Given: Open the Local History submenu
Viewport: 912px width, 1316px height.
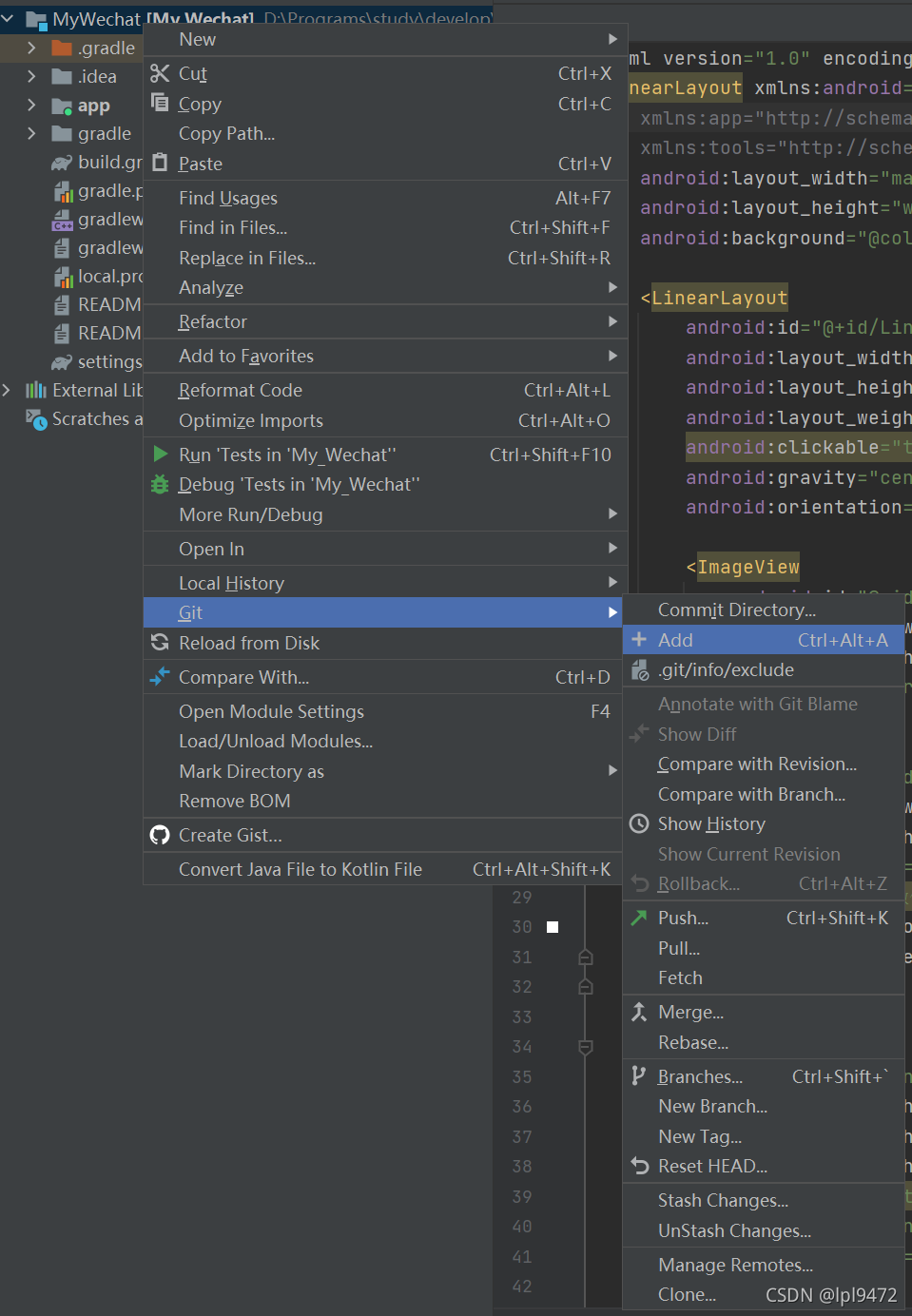Looking at the screenshot, I should (385, 583).
